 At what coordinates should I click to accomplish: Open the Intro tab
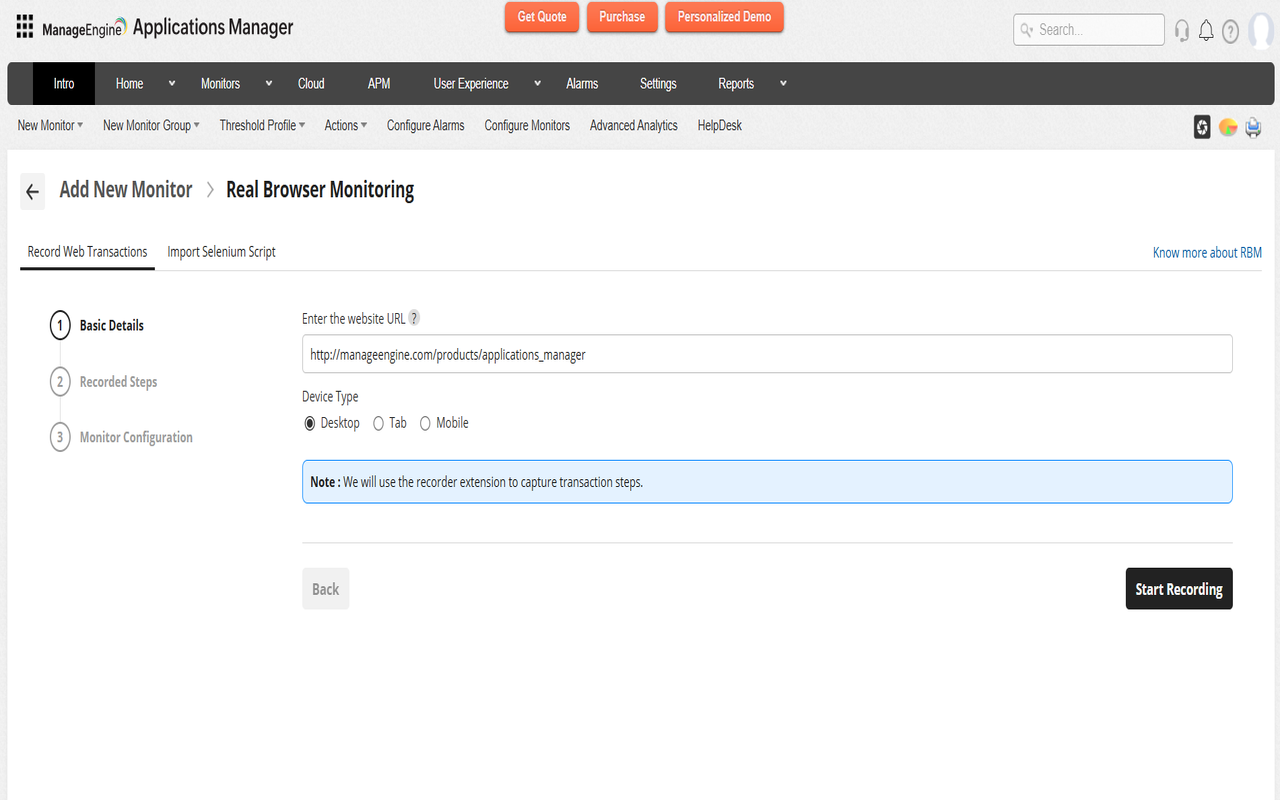64,83
